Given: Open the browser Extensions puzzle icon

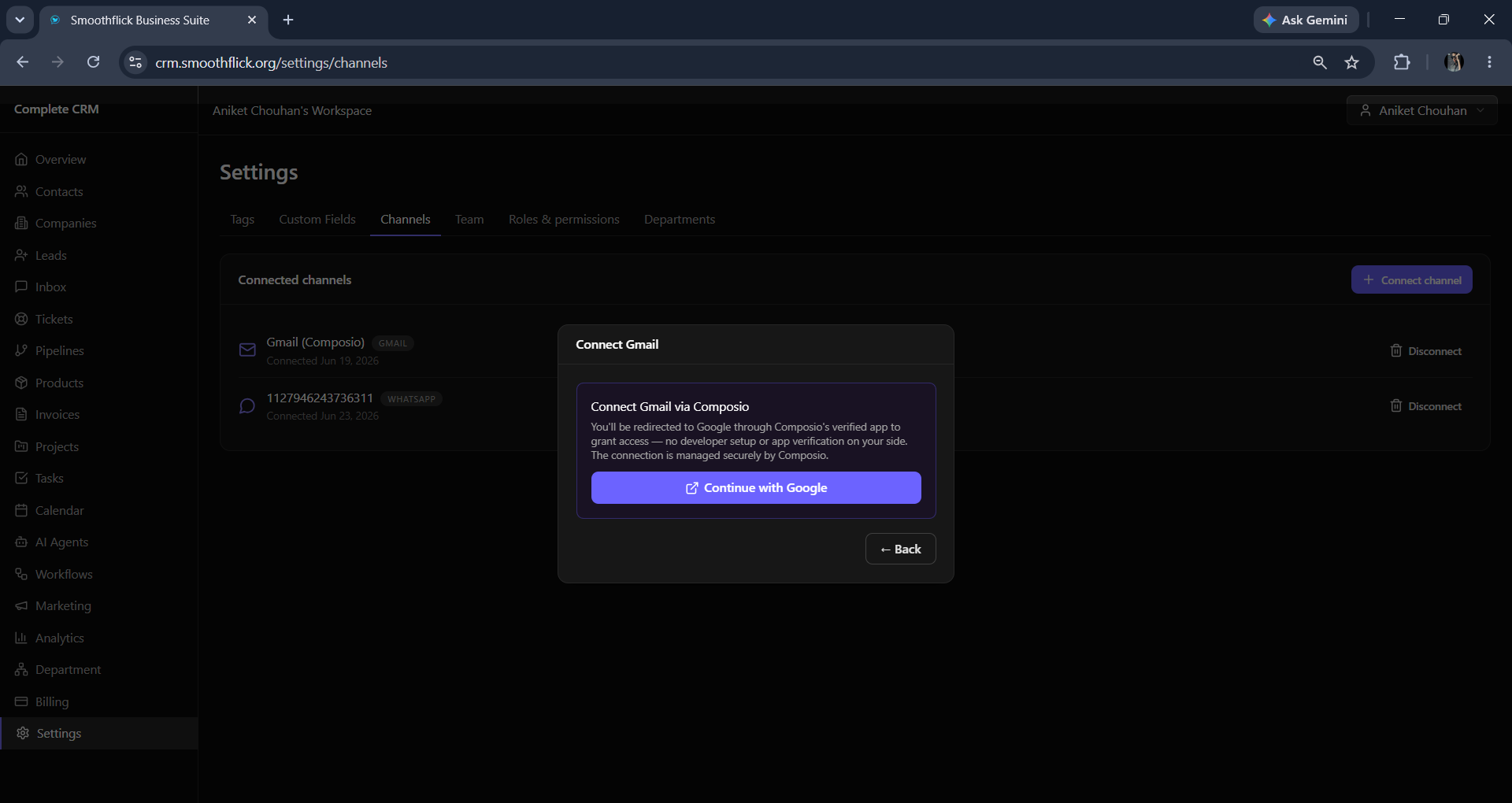Looking at the screenshot, I should click(x=1402, y=62).
